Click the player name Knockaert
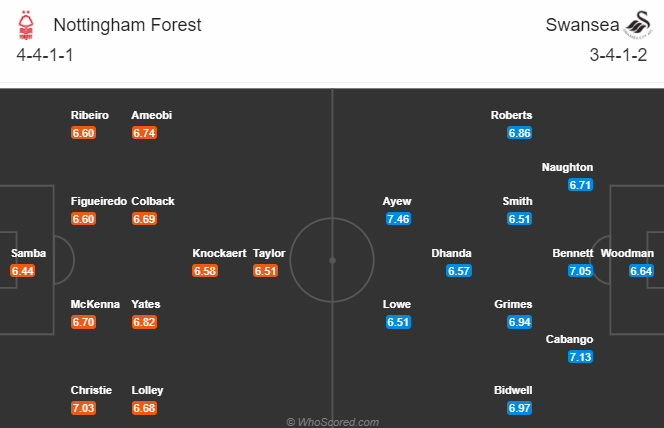664x428 pixels. click(x=219, y=253)
